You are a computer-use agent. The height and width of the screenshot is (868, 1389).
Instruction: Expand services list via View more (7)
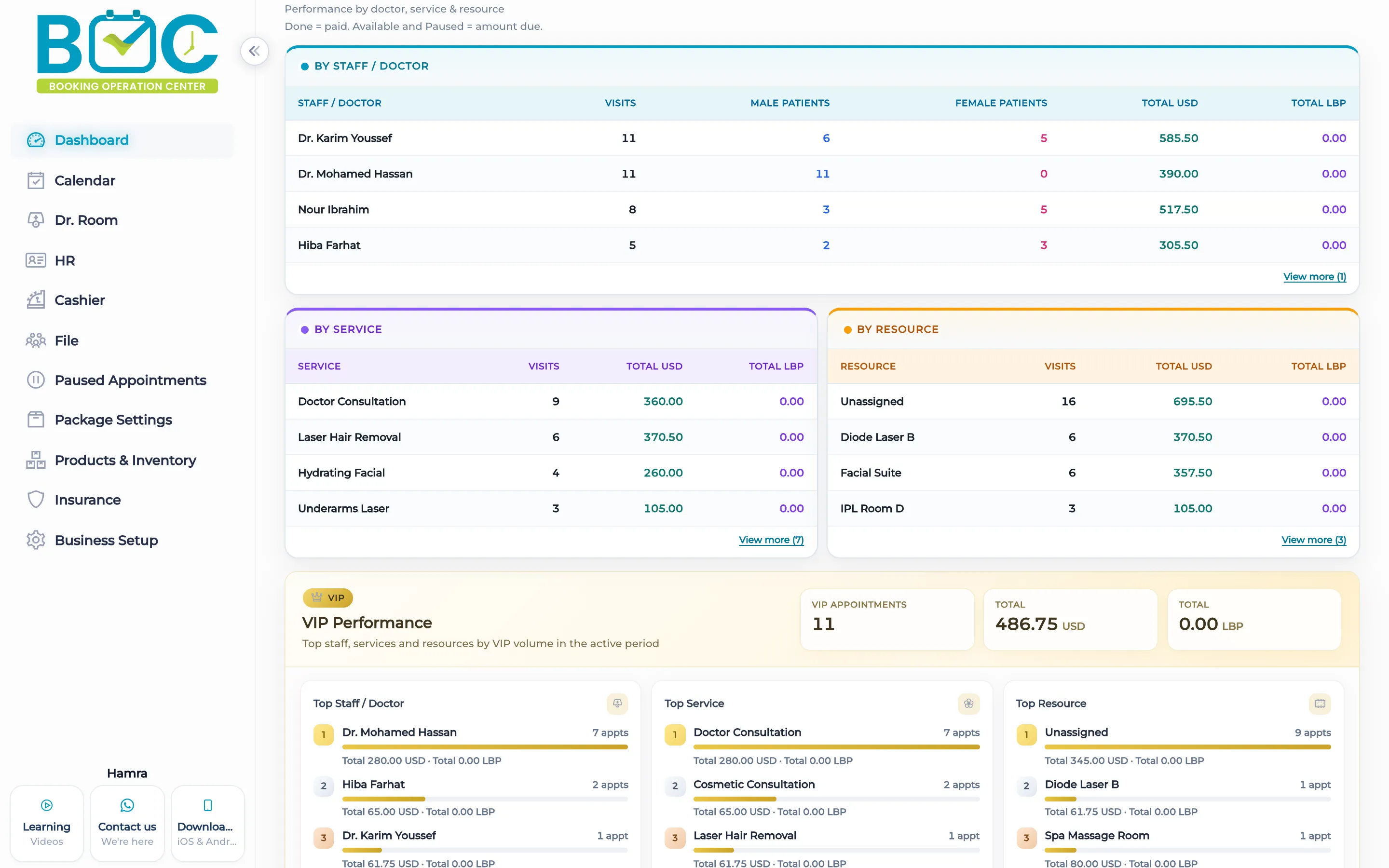[x=771, y=540]
